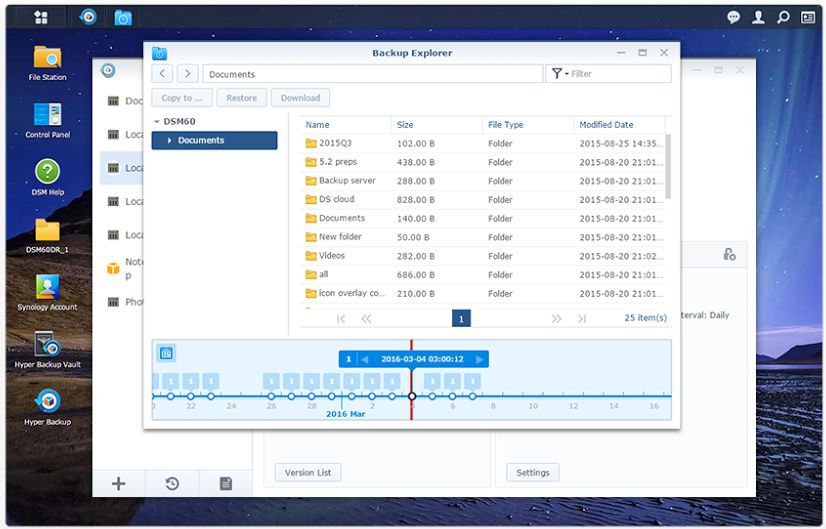The height and width of the screenshot is (529, 826).
Task: Collapse the DSM60 tree node
Action: tap(156, 122)
